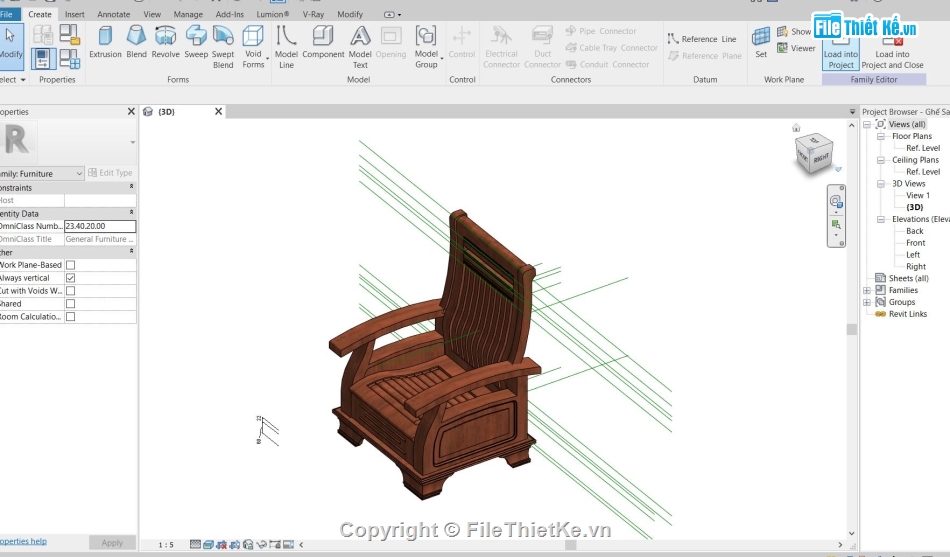Toggle Room Calculation Point checkbox
The width and height of the screenshot is (950, 557).
(70, 316)
